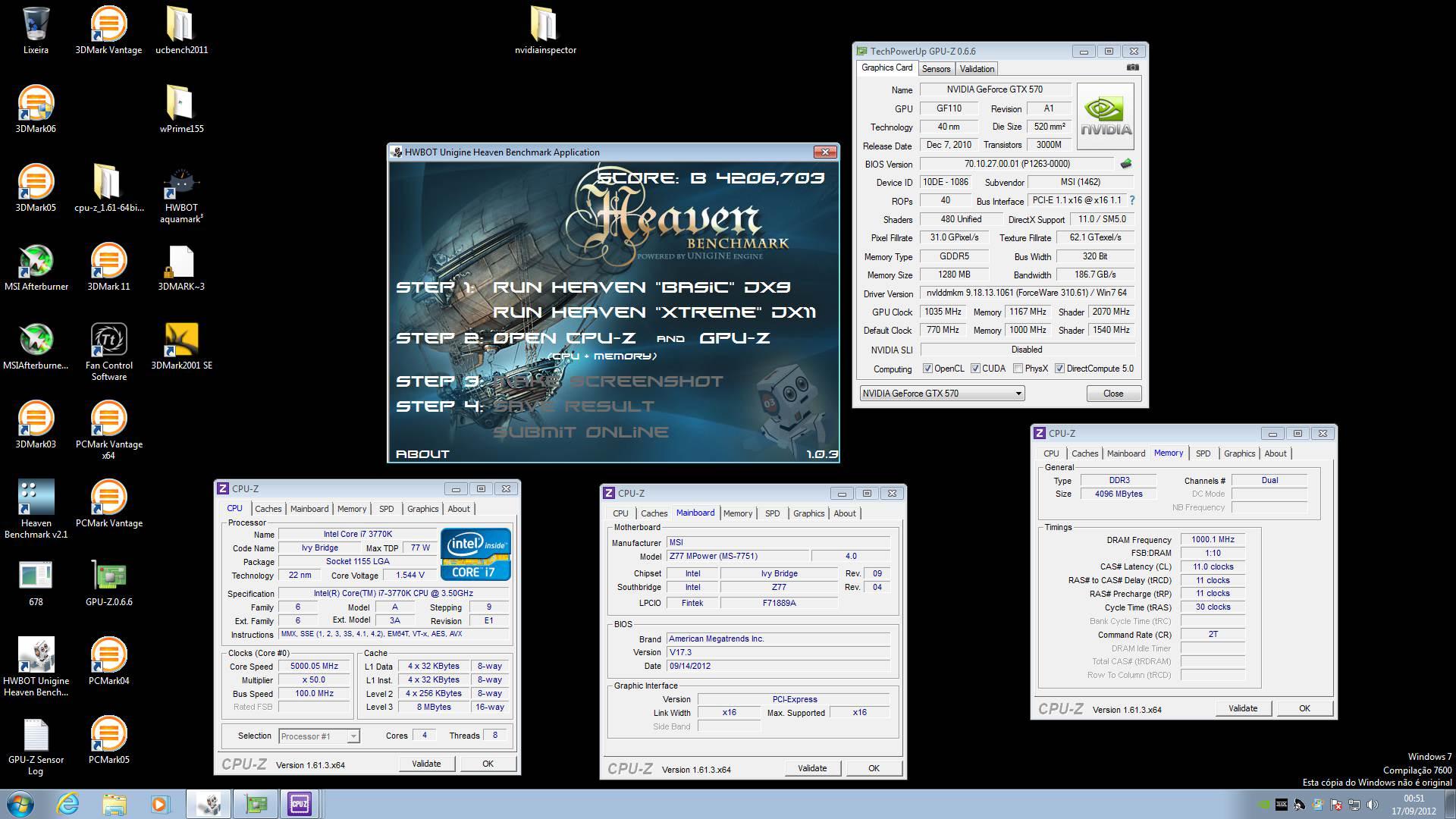The height and width of the screenshot is (819, 1456).
Task: Toggle OpenCL checkbox in GPU-Z
Action: (927, 369)
